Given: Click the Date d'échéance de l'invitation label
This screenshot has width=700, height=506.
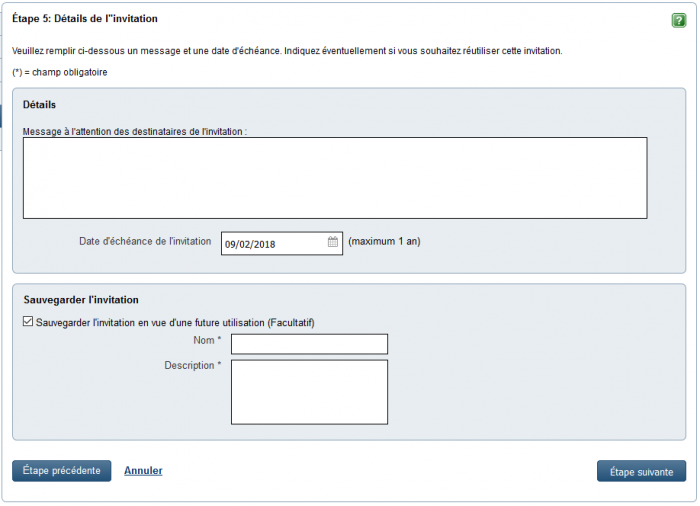Looking at the screenshot, I should click(145, 241).
